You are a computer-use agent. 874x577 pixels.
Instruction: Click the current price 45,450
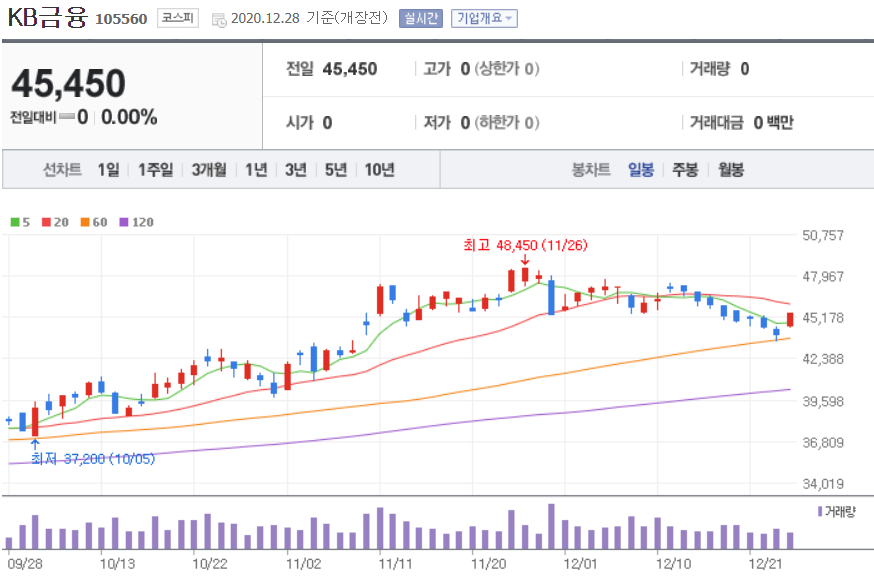pos(69,84)
